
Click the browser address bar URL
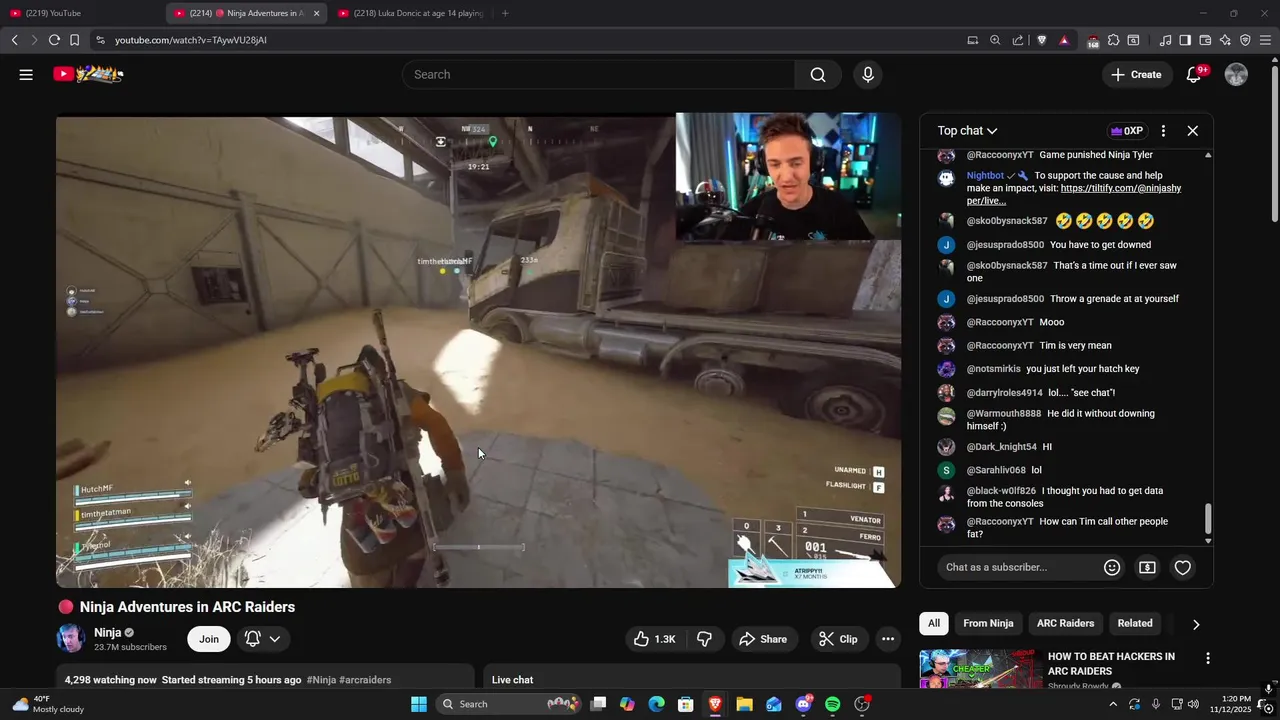pyautogui.click(x=191, y=40)
